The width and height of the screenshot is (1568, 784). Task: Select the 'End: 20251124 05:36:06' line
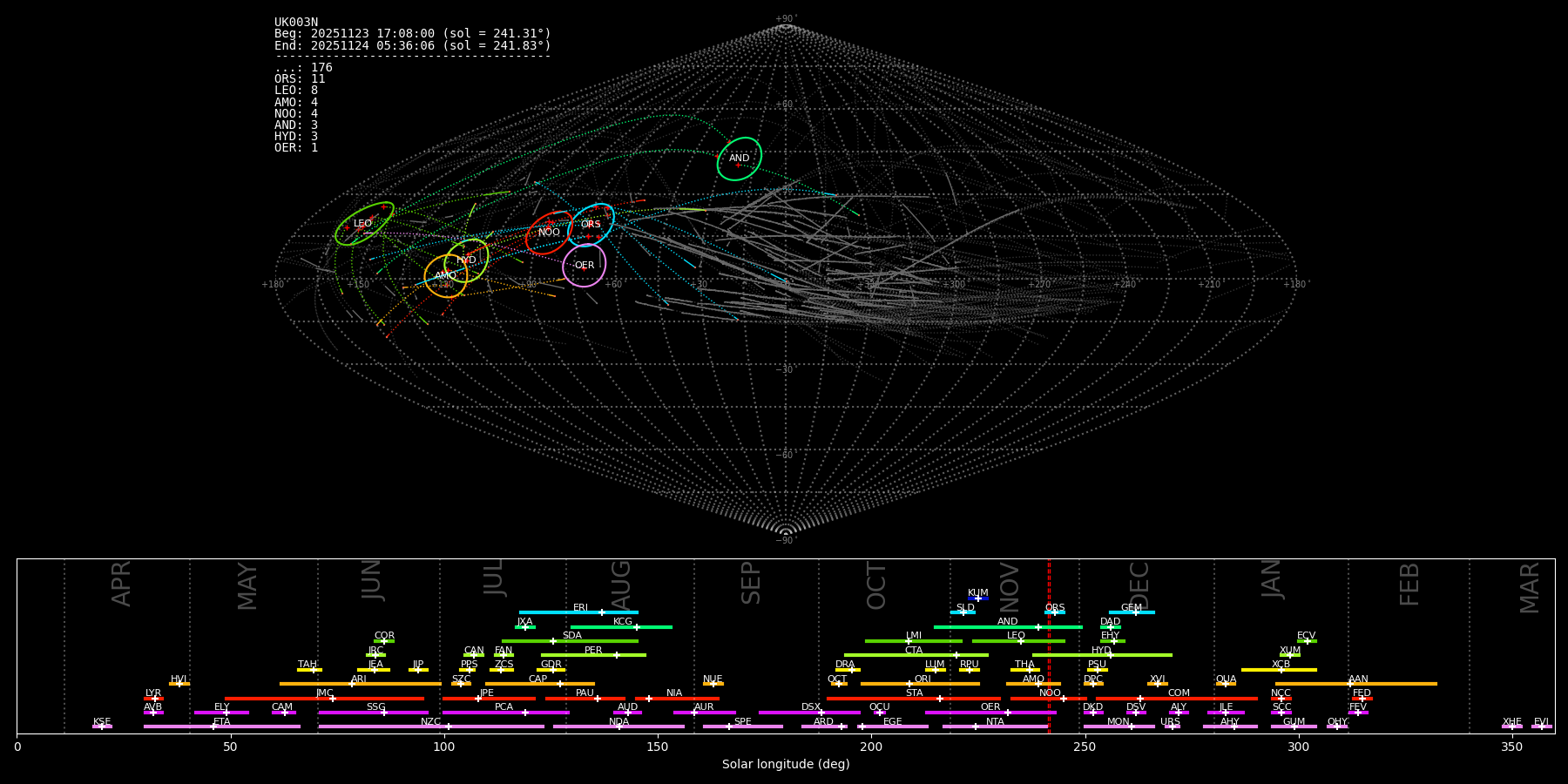pyautogui.click(x=413, y=45)
